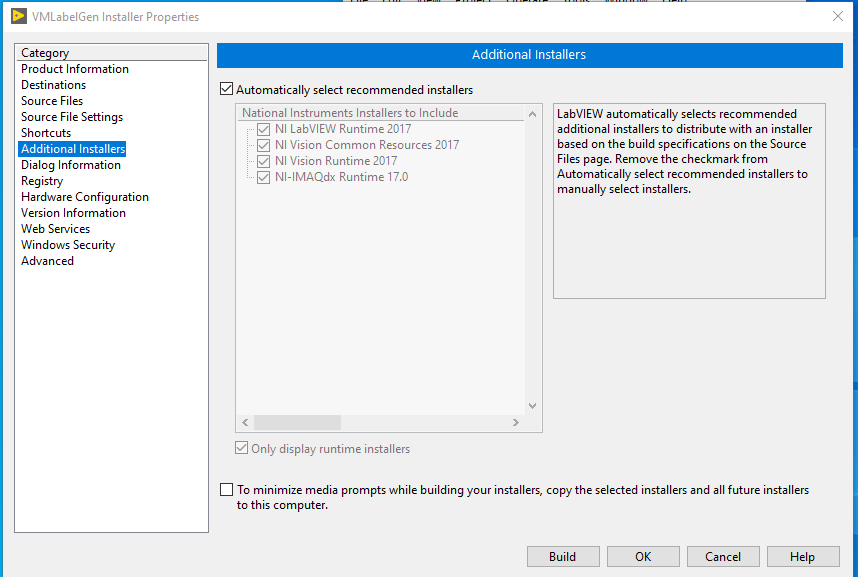858x577 pixels.
Task: Click the Category list header
Action: pos(111,53)
